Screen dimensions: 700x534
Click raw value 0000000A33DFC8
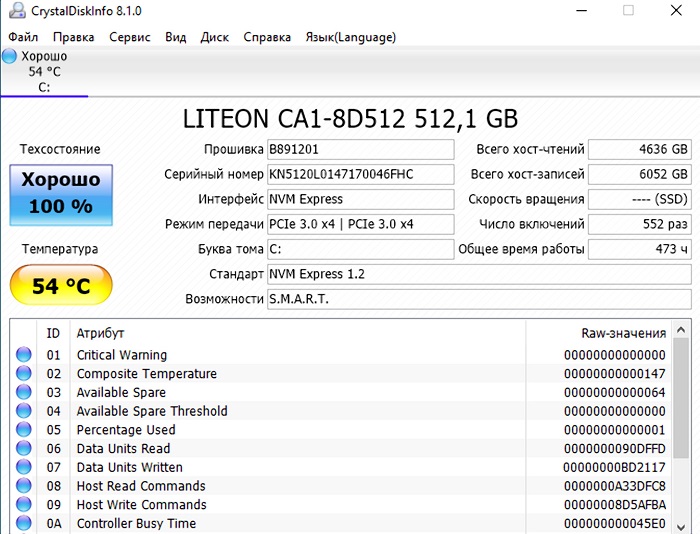[615, 486]
